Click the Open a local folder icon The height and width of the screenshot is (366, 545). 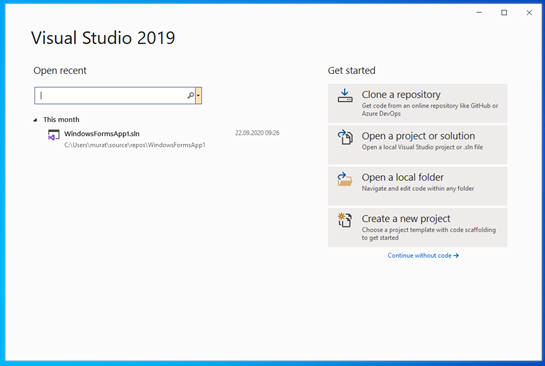tap(344, 179)
